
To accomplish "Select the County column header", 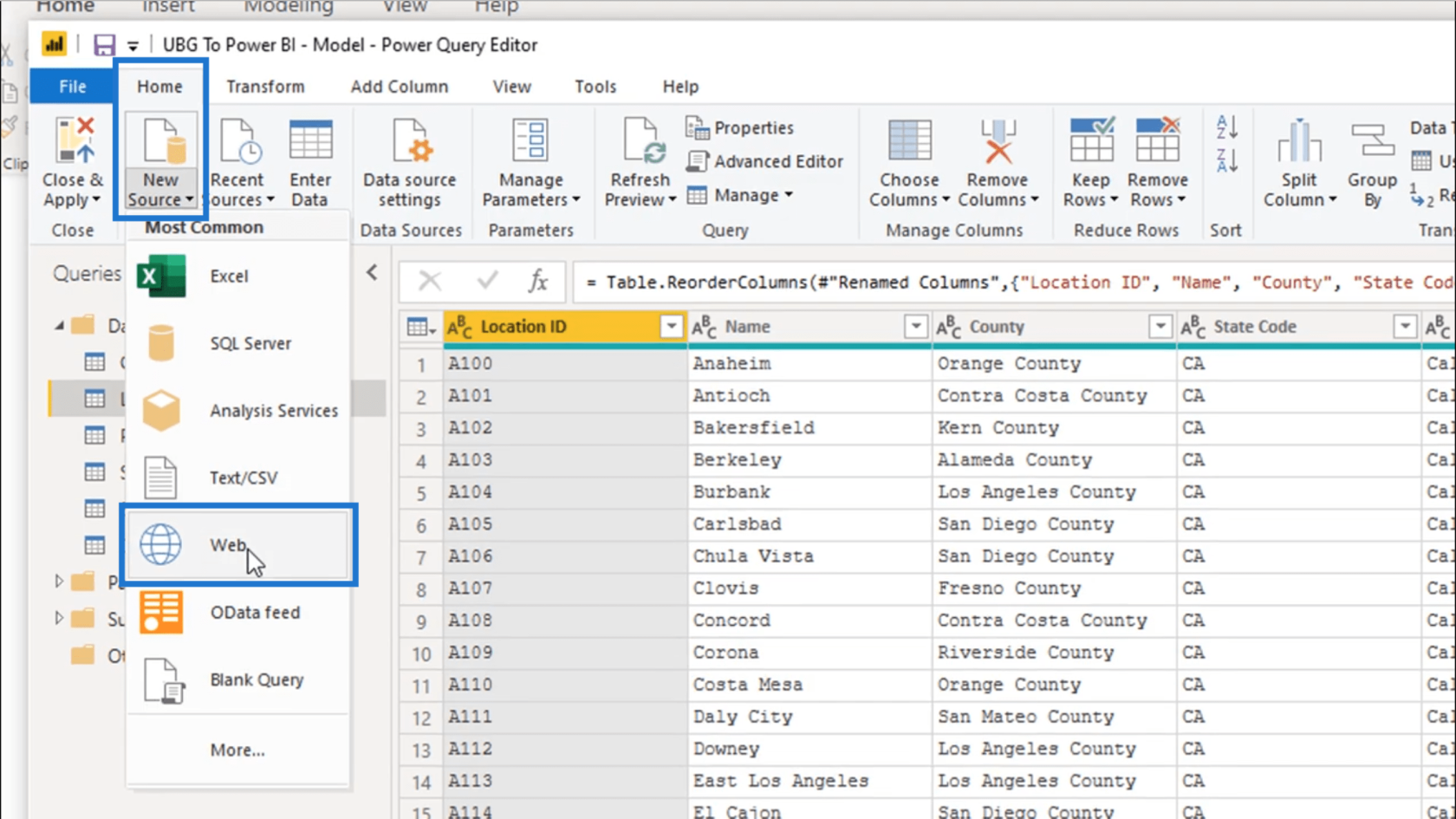I will pos(1054,327).
